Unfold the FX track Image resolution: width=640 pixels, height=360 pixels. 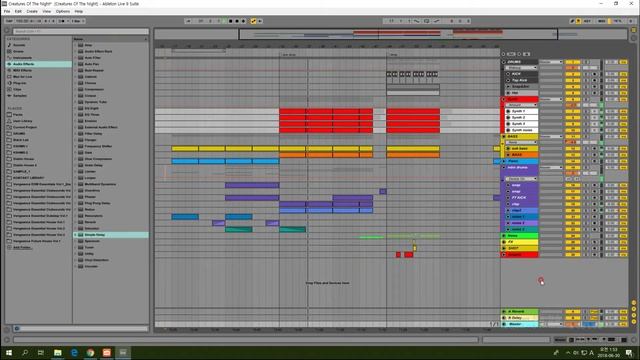pos(504,242)
